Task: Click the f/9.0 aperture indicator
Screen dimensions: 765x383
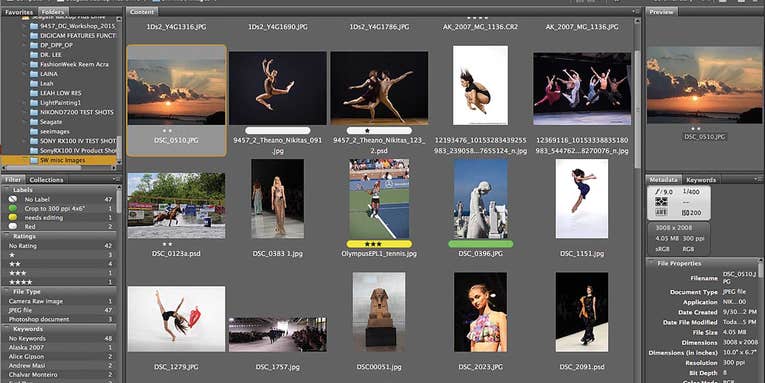Action: coord(664,192)
